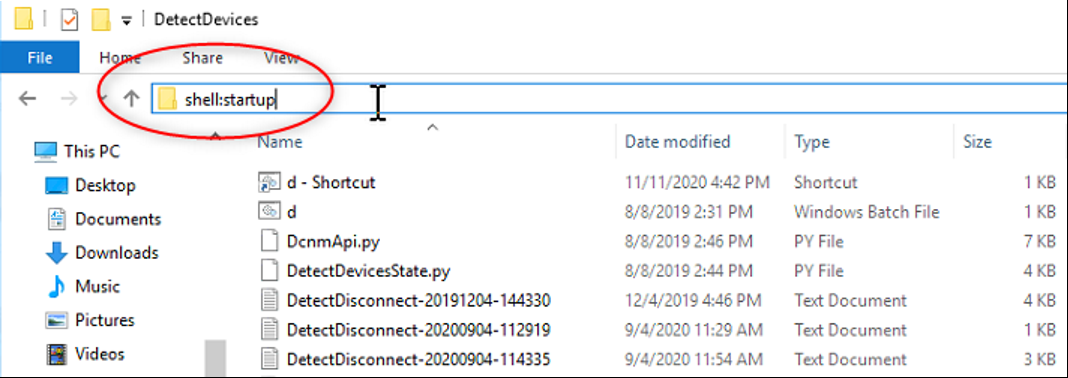
Task: Click the address bar containing shell:startup
Action: coord(609,99)
